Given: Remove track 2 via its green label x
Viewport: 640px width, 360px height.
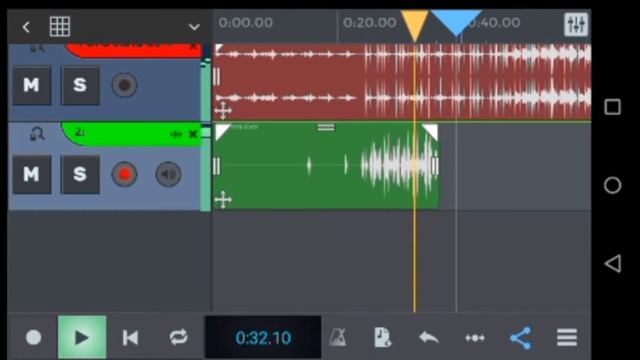Looking at the screenshot, I should (193, 134).
